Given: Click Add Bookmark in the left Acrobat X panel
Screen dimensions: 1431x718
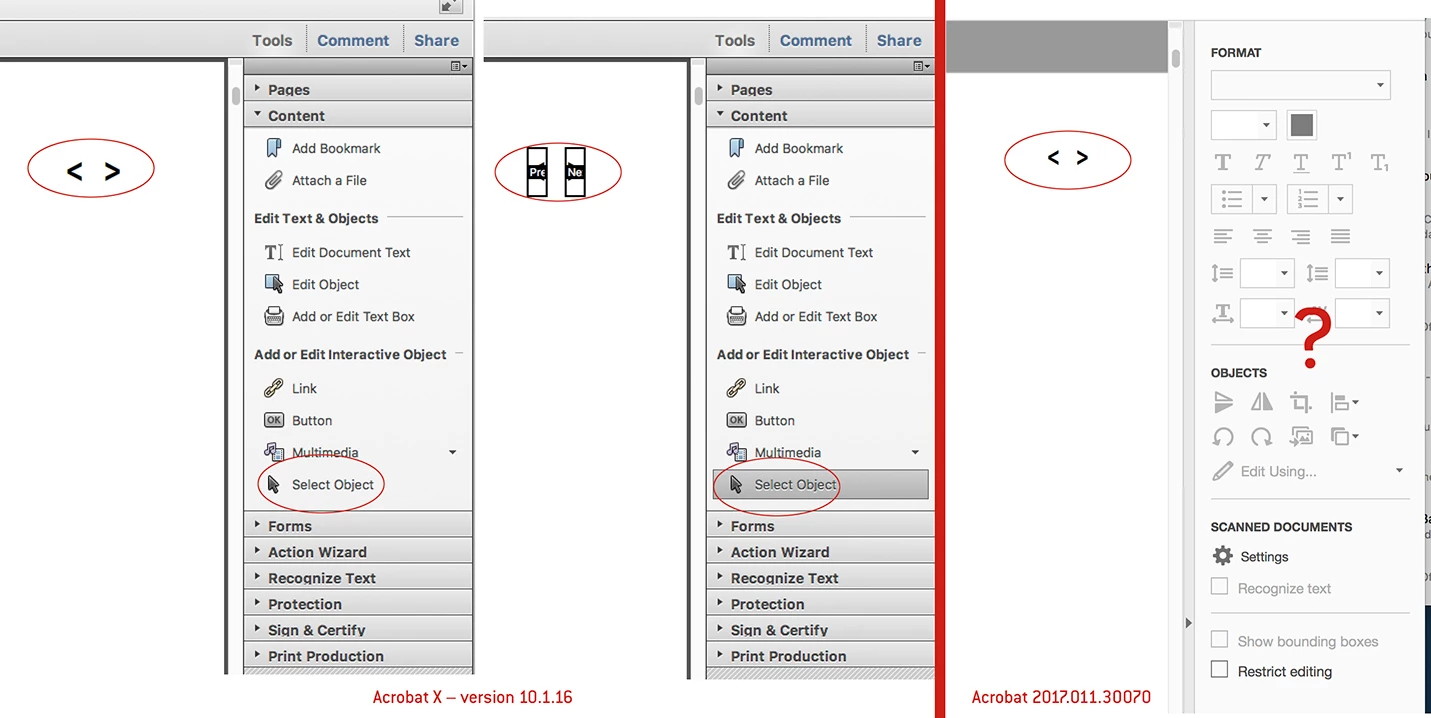Looking at the screenshot, I should coord(323,148).
